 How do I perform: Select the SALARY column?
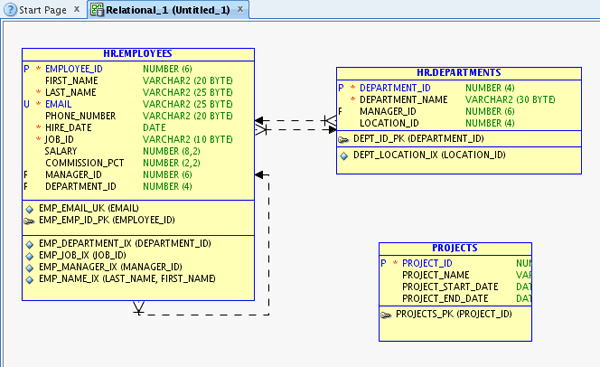click(61, 151)
